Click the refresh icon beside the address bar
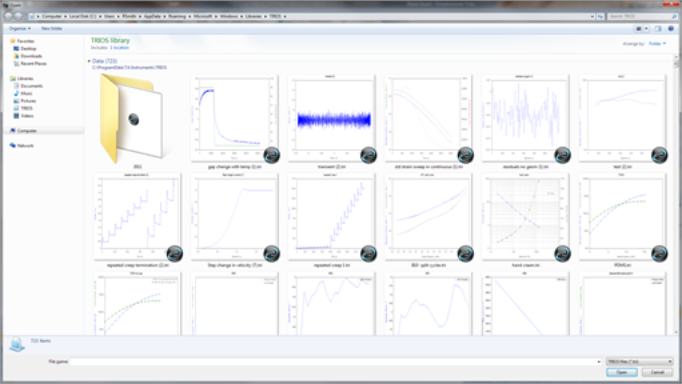 (x=600, y=16)
